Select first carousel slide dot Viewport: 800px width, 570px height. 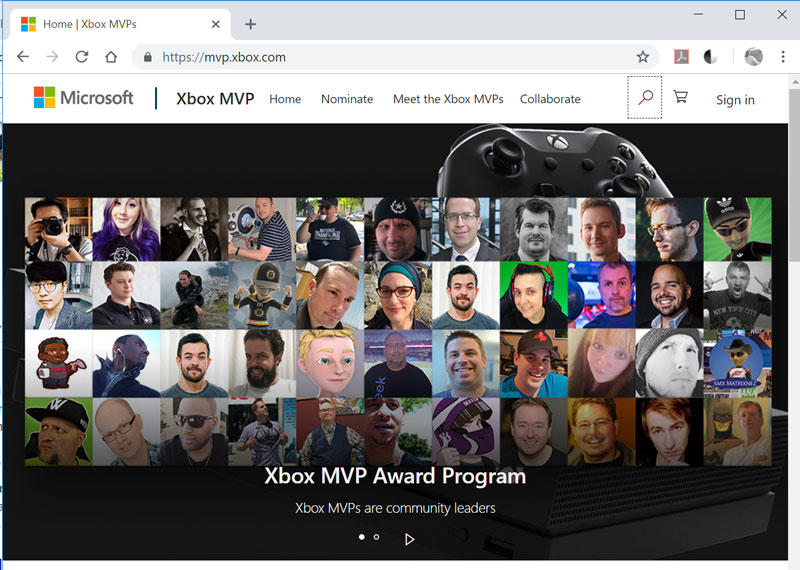(362, 537)
